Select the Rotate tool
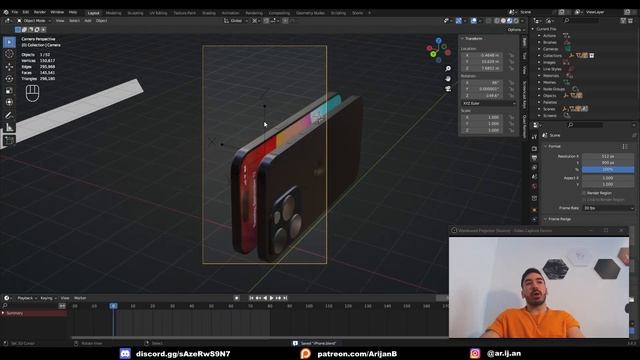 click(x=9, y=78)
